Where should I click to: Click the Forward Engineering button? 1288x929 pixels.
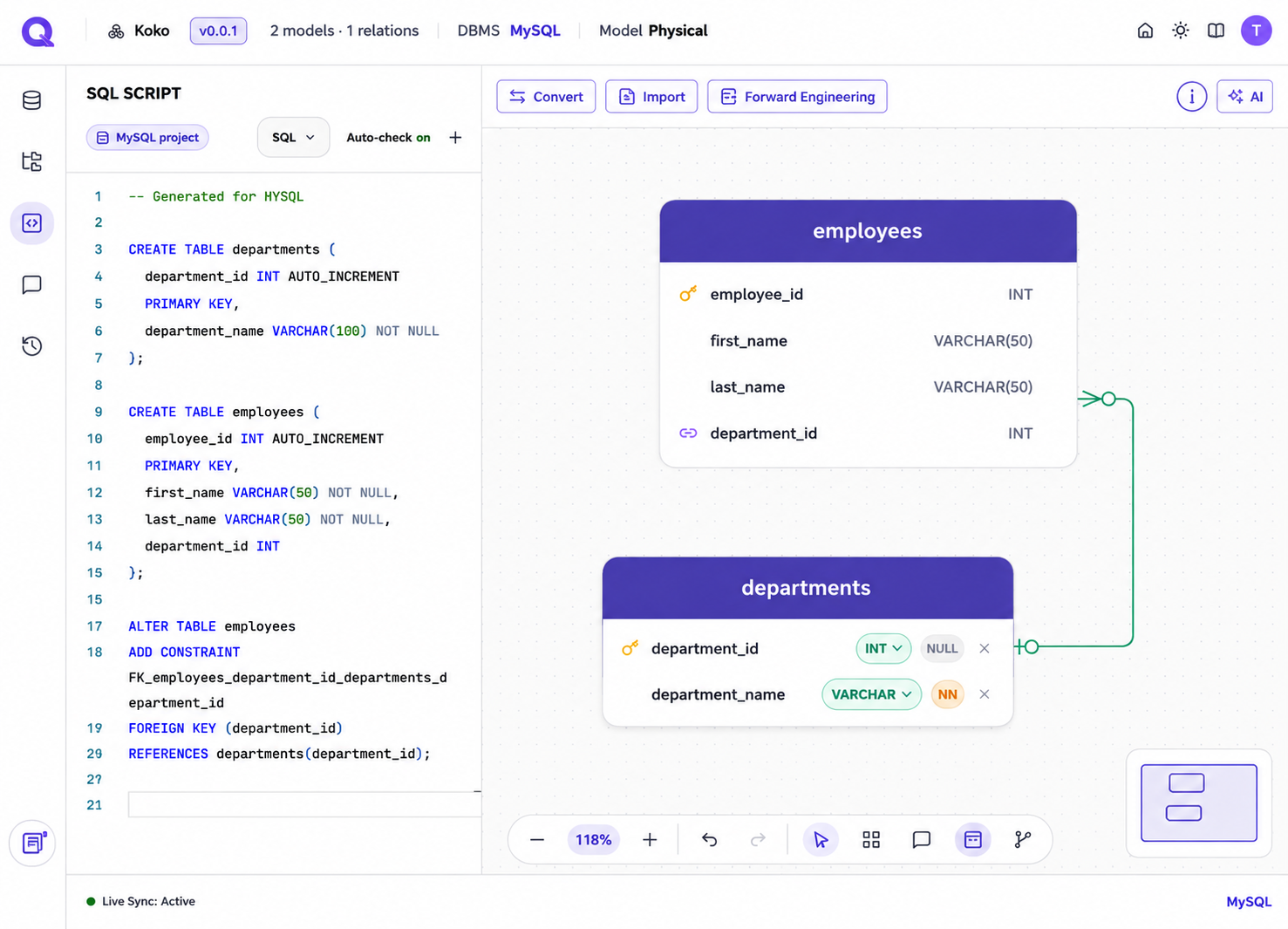point(797,97)
